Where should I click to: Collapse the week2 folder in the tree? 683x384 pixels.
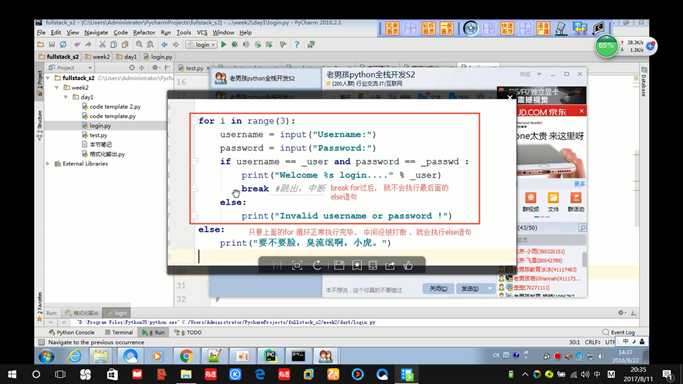[57, 88]
